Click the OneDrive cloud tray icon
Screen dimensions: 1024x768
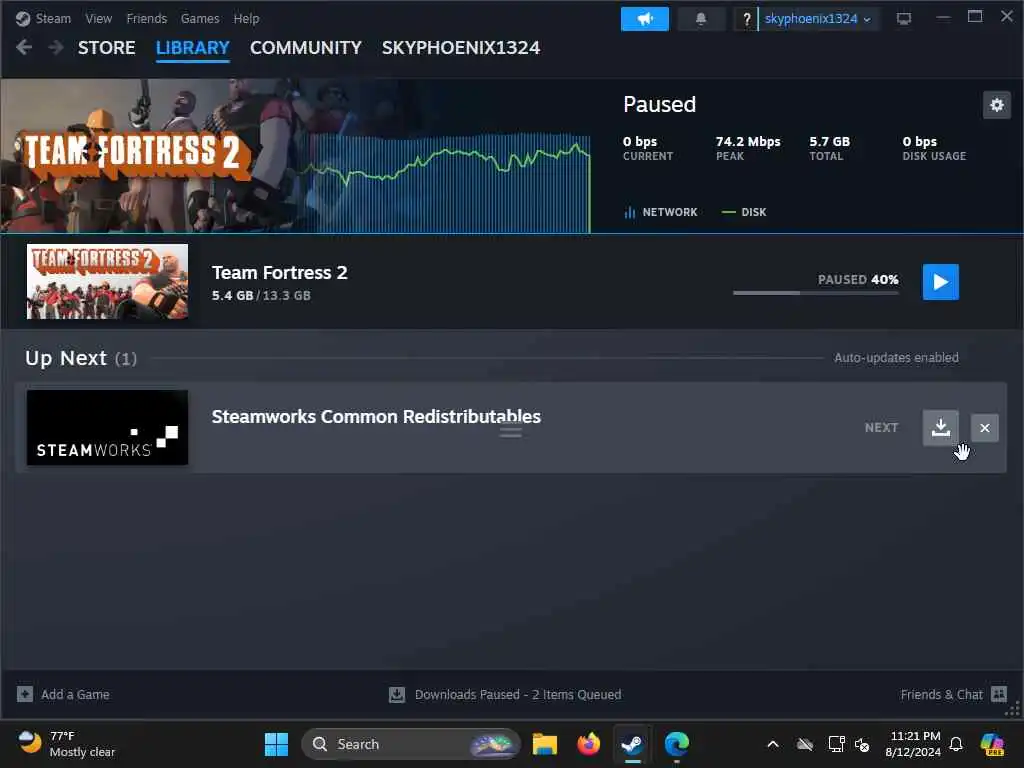pos(805,744)
